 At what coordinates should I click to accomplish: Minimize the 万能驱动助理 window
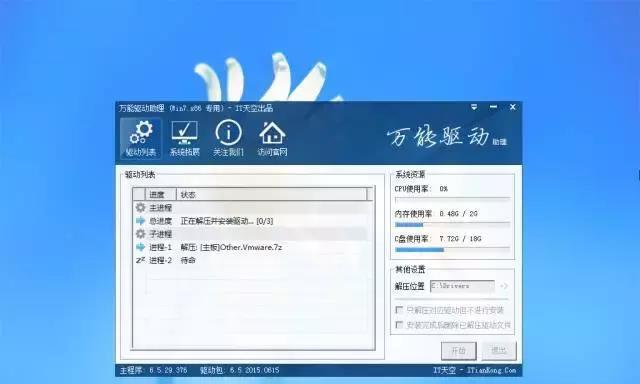493,107
